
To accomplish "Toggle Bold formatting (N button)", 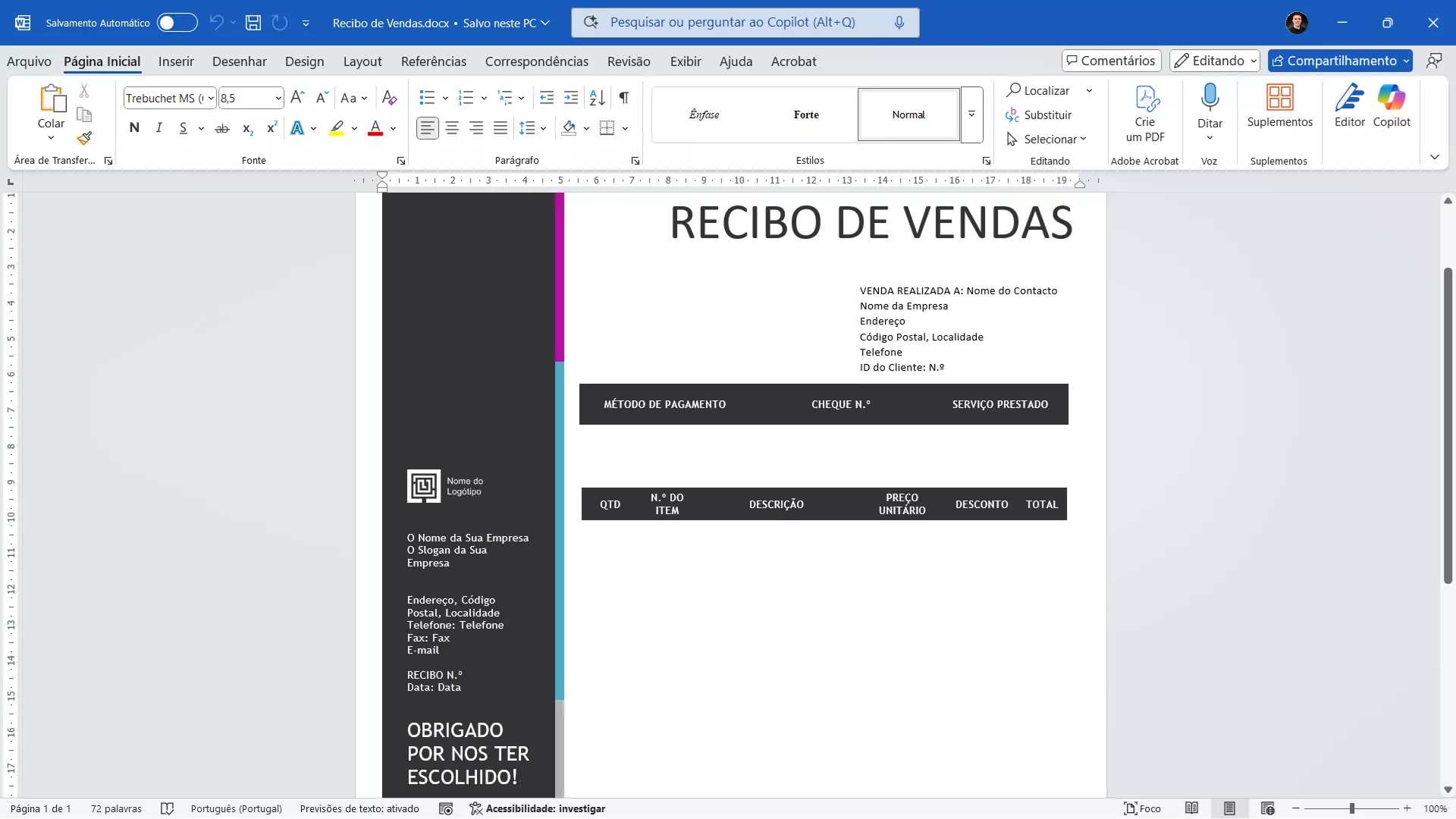I will click(x=134, y=128).
